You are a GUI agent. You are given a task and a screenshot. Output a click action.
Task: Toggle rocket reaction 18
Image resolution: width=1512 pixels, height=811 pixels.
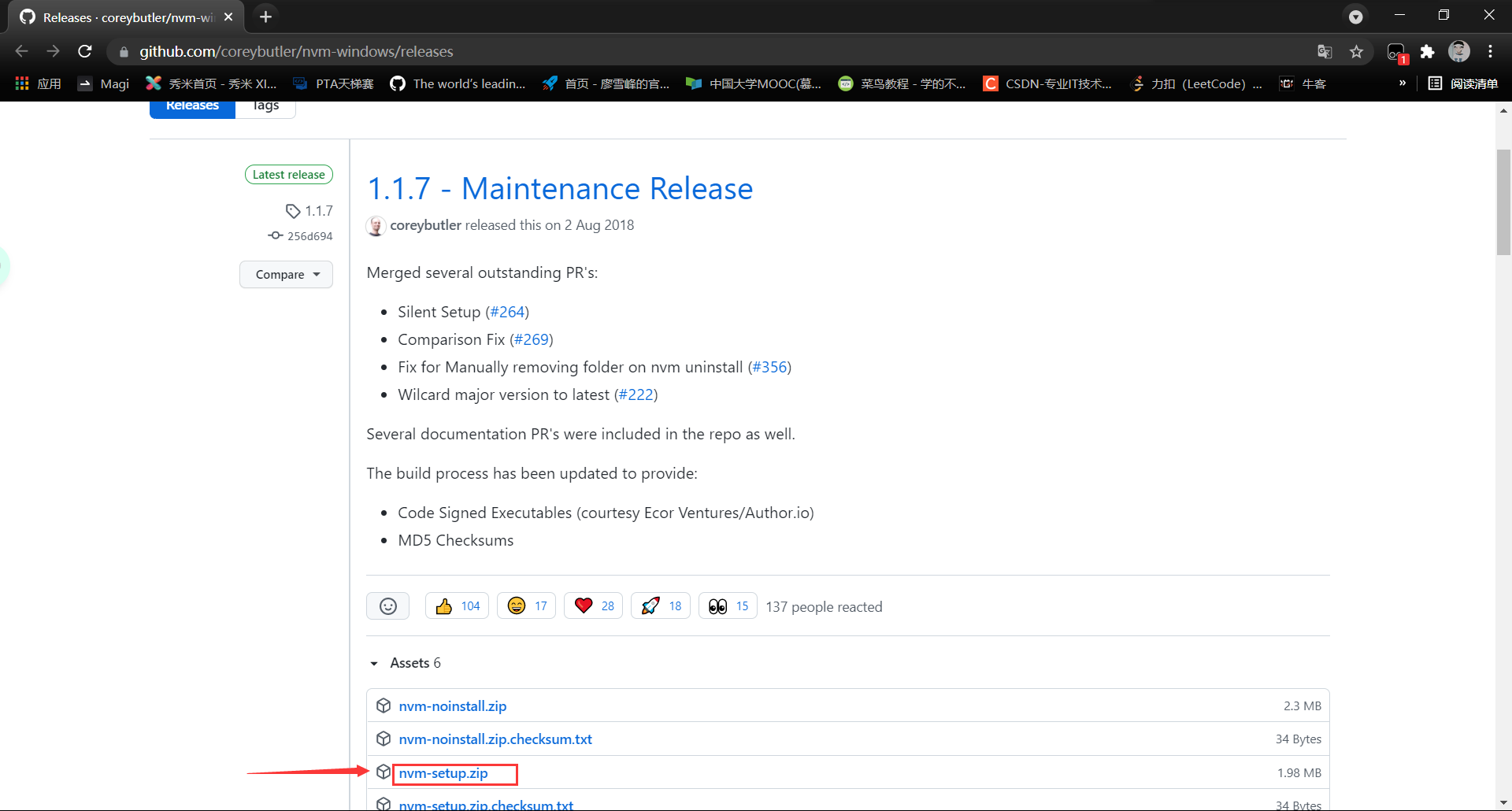(x=661, y=606)
